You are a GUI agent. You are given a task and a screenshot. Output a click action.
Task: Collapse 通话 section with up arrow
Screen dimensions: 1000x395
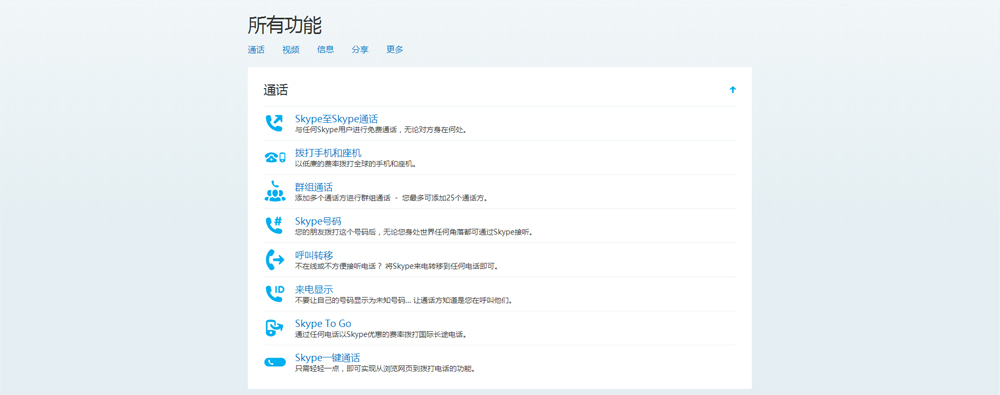[733, 90]
